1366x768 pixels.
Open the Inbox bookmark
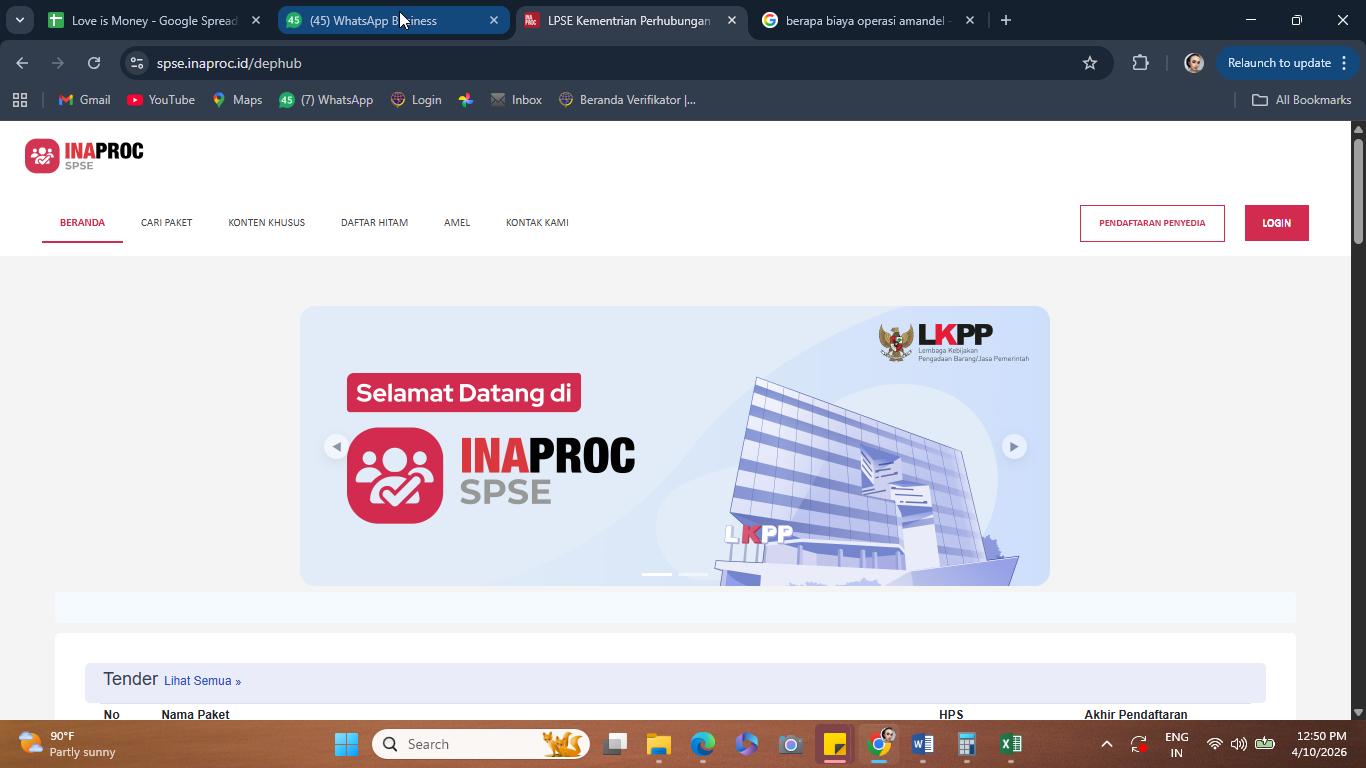click(516, 100)
